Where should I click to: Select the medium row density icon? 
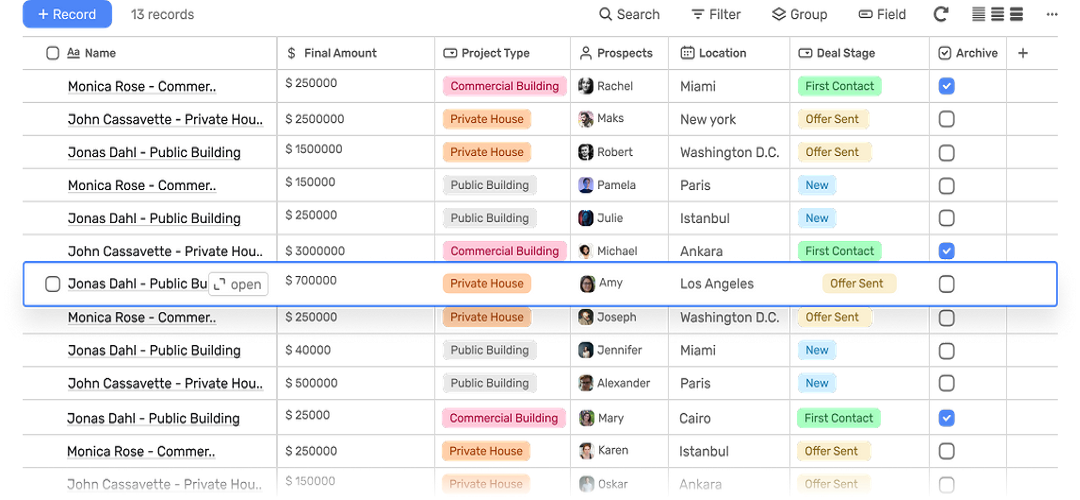click(x=998, y=15)
